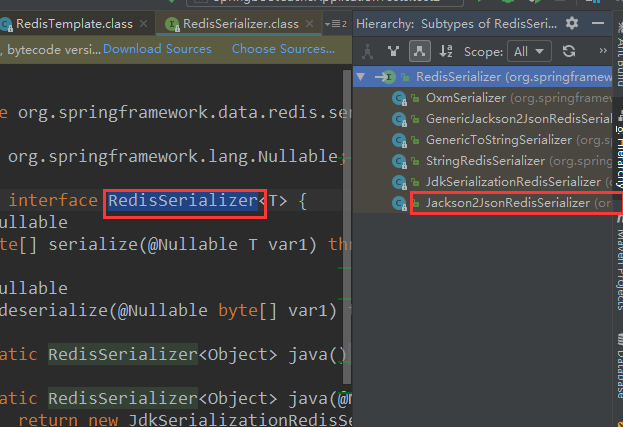623x427 pixels.
Task: Click the Jackson2JsonRedisSerializer class icon
Action: point(399,203)
